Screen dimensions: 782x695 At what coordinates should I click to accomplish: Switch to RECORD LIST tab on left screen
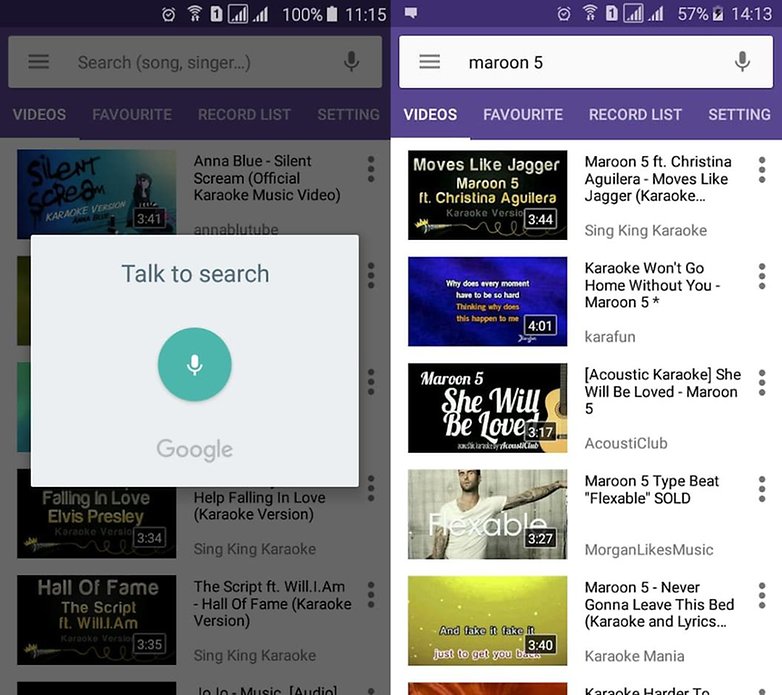click(244, 115)
